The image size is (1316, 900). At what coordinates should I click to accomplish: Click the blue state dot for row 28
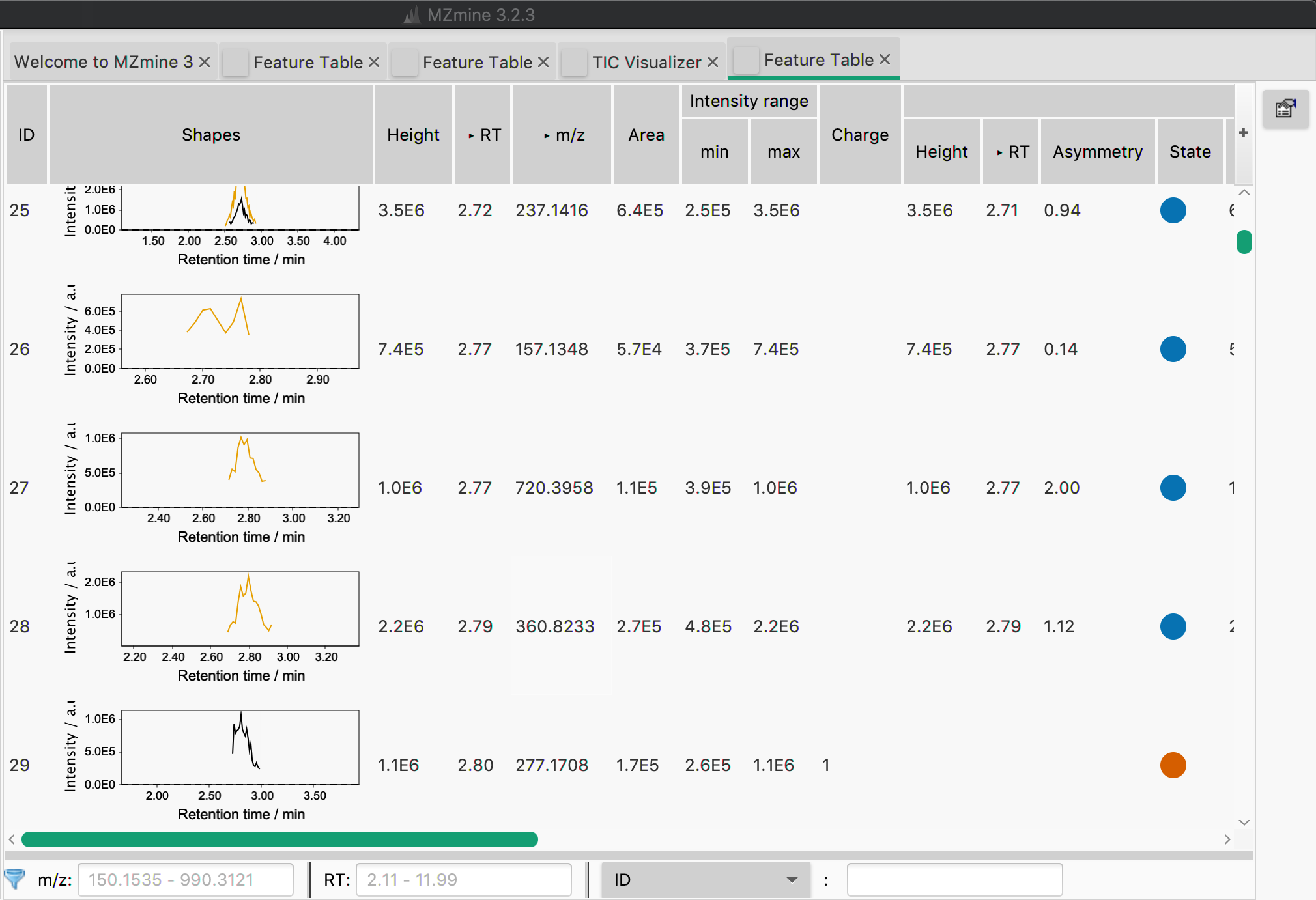(1173, 626)
